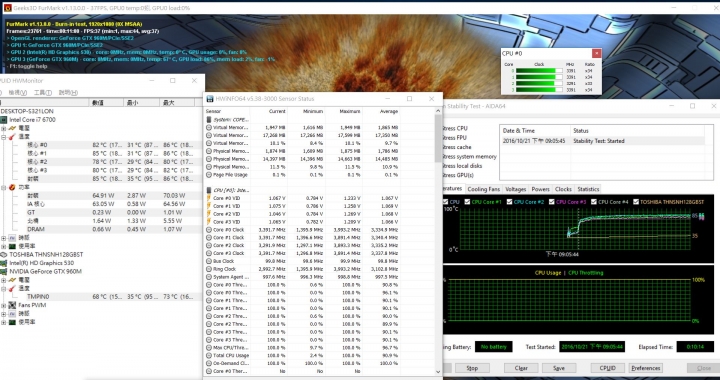The width and height of the screenshot is (720, 380).
Task: Switch to the Cooling Fans tab
Action: point(484,189)
